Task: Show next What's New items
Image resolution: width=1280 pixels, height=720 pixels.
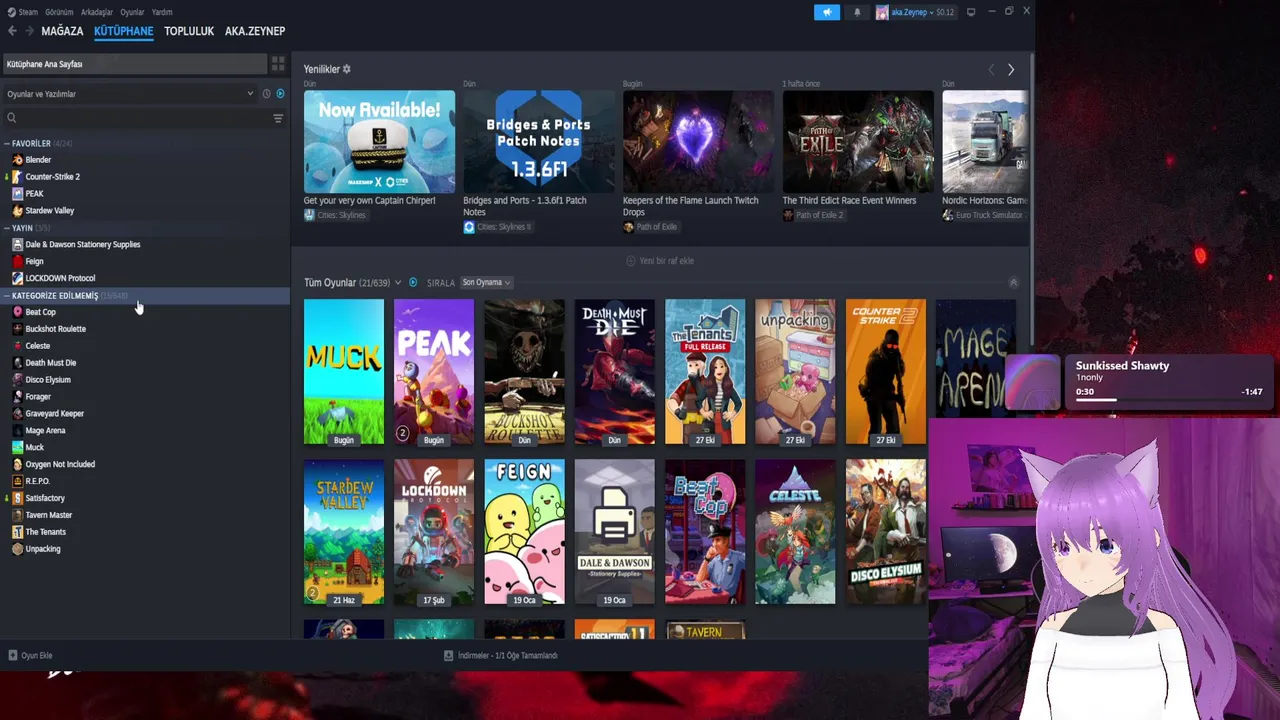Action: (1011, 69)
